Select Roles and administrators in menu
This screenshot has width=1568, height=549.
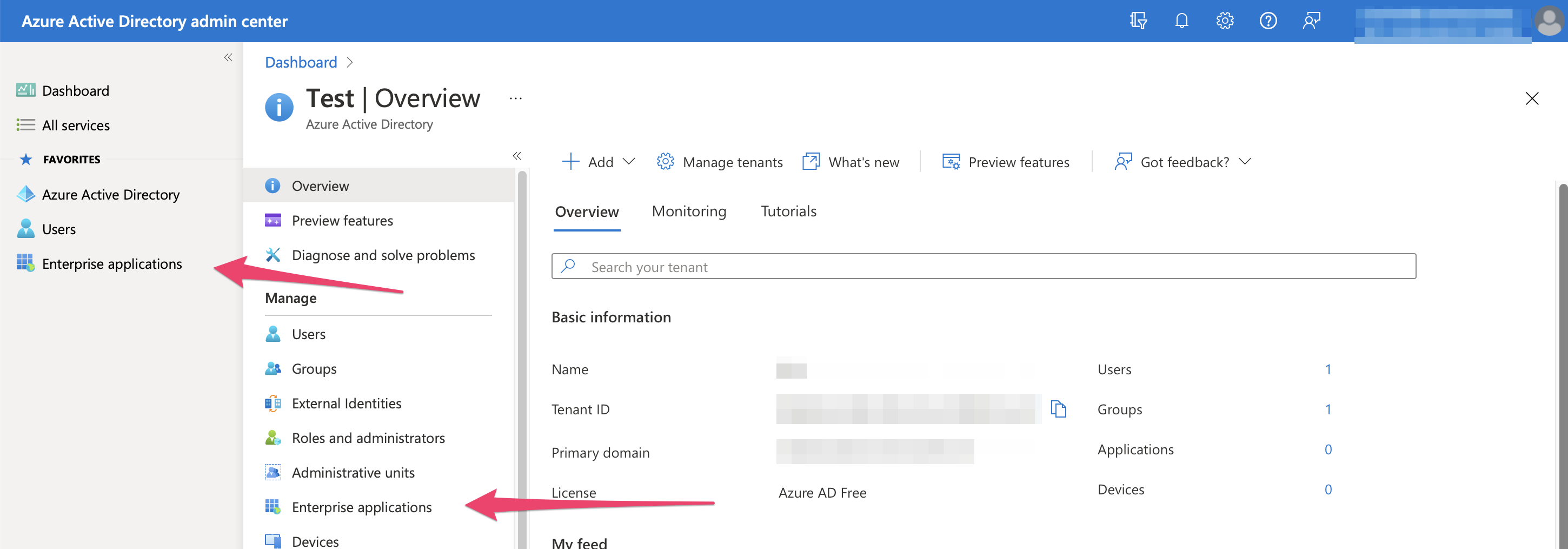point(368,438)
